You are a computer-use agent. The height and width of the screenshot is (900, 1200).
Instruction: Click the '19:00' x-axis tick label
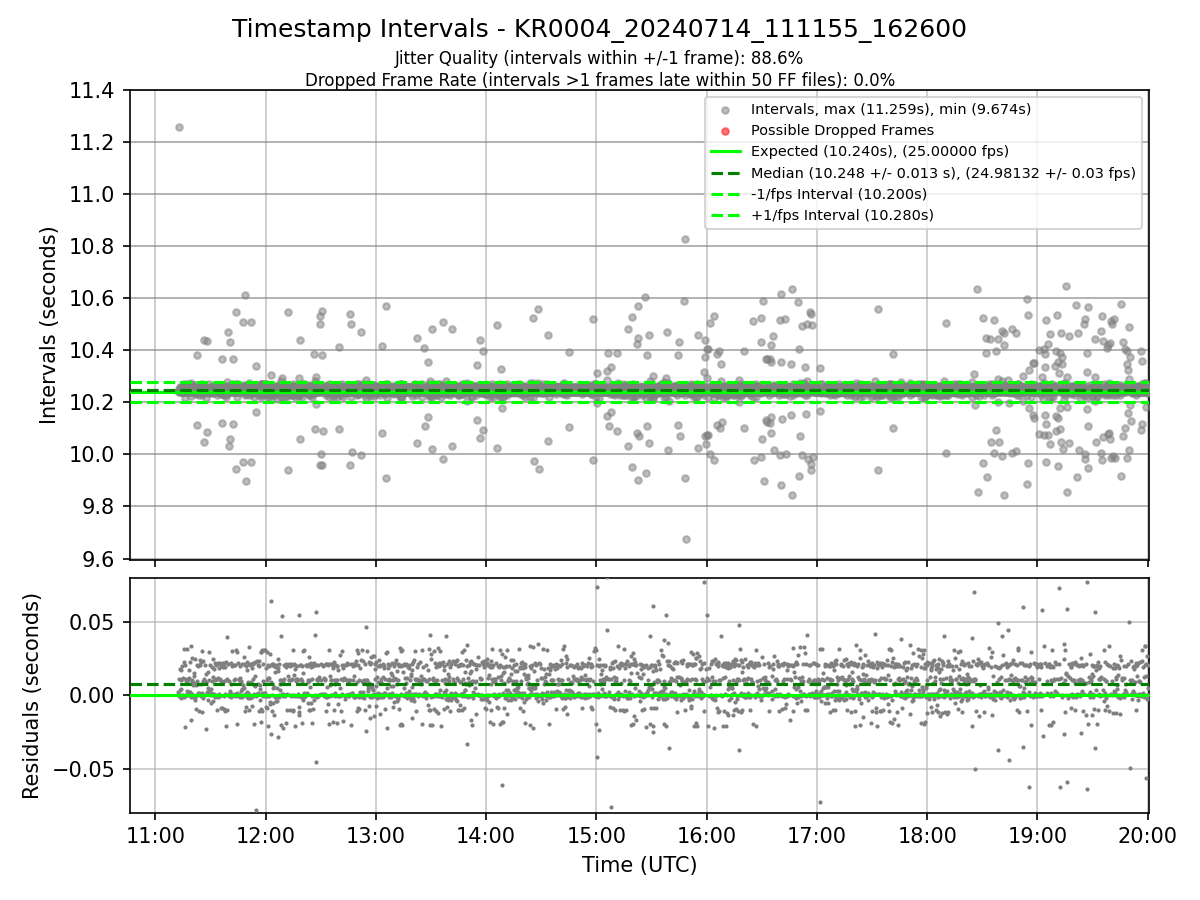(1037, 834)
